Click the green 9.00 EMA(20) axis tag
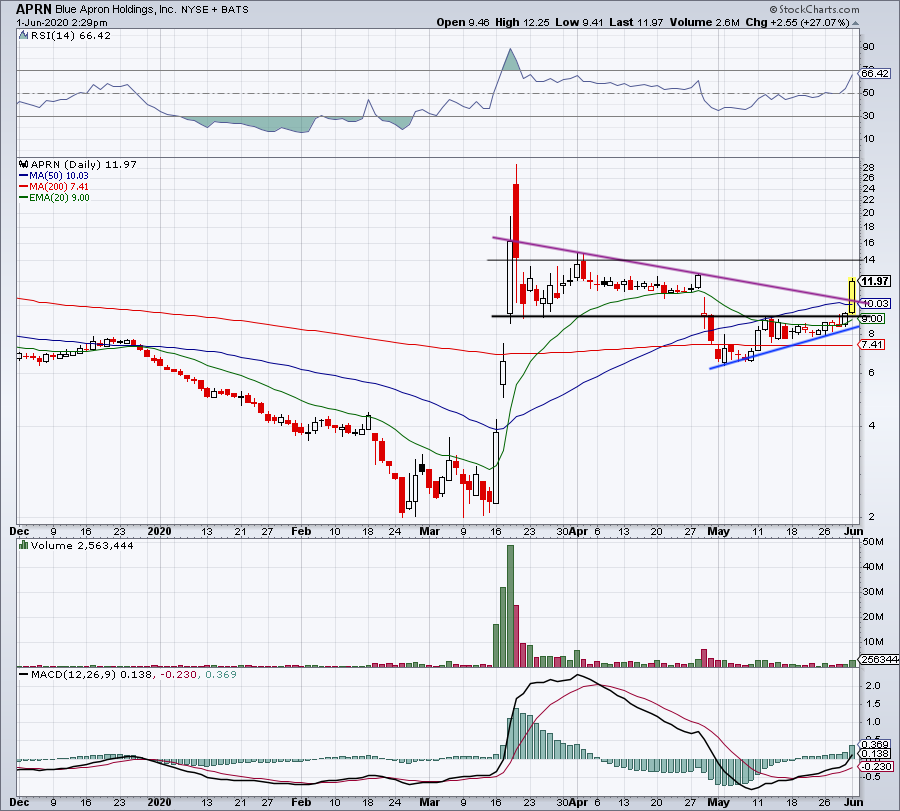Viewport: 900px width, 811px height. pos(872,319)
